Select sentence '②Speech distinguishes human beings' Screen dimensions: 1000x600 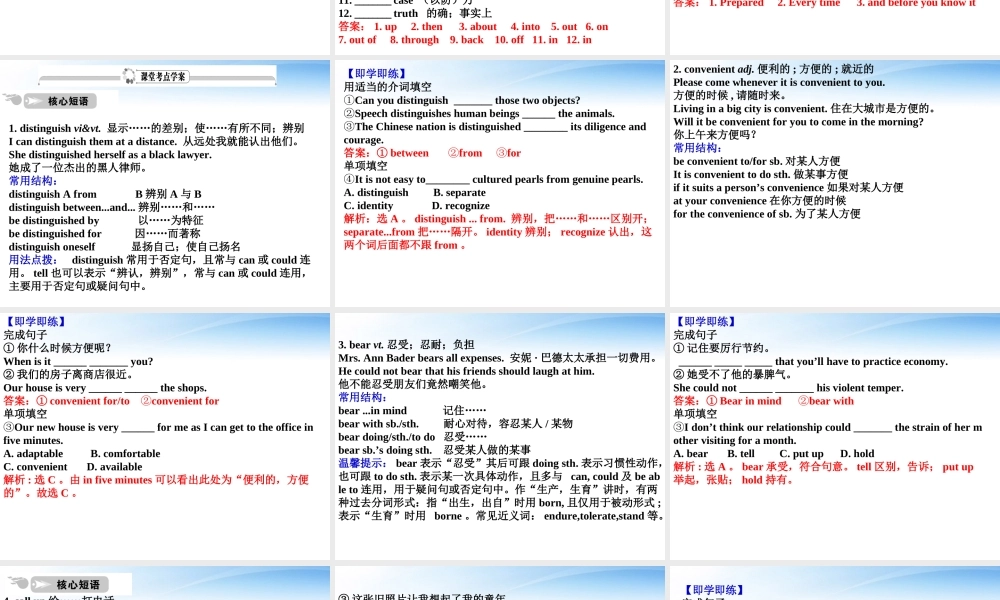tap(432, 113)
